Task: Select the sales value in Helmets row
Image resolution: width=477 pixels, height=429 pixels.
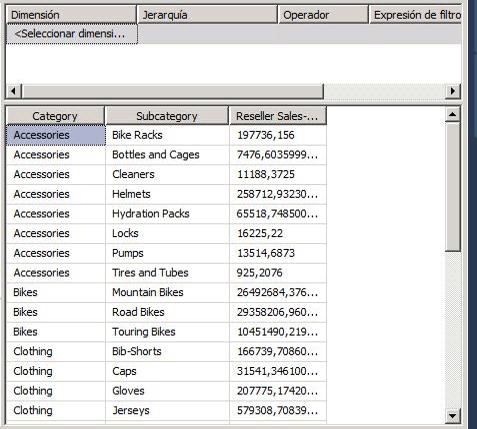Action: click(278, 194)
